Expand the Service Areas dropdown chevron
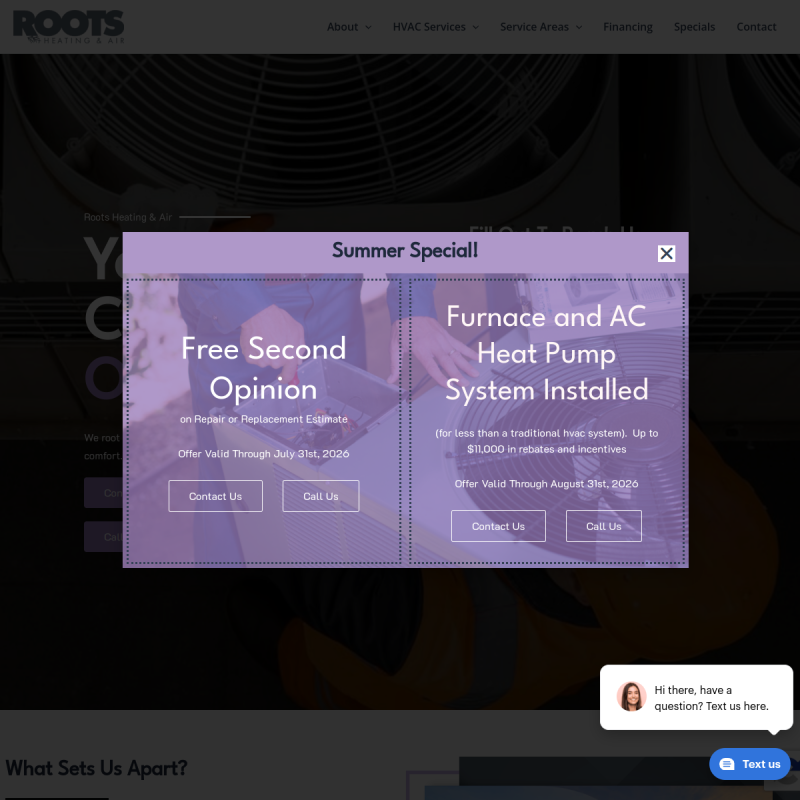 [579, 28]
